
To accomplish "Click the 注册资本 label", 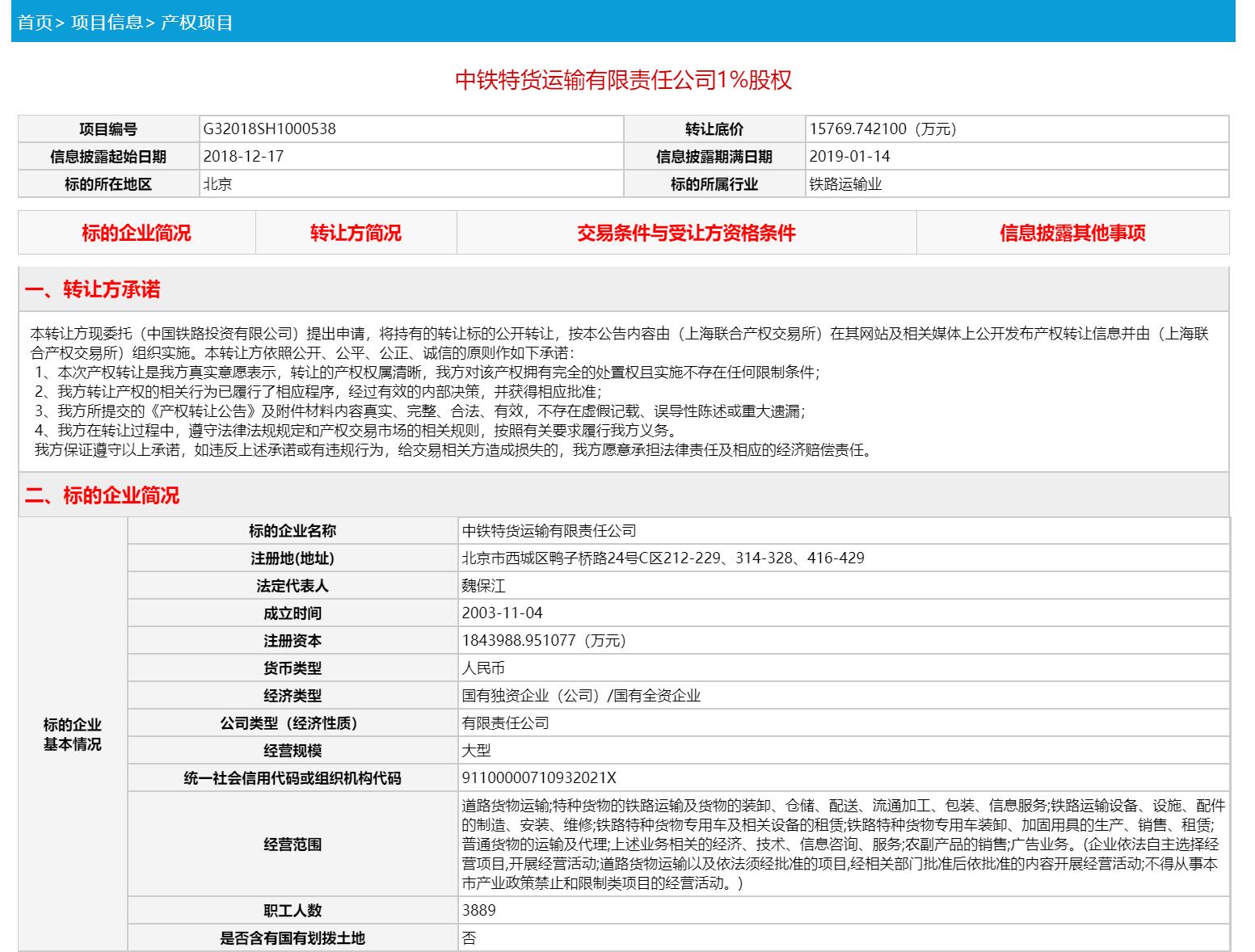I will coord(293,641).
